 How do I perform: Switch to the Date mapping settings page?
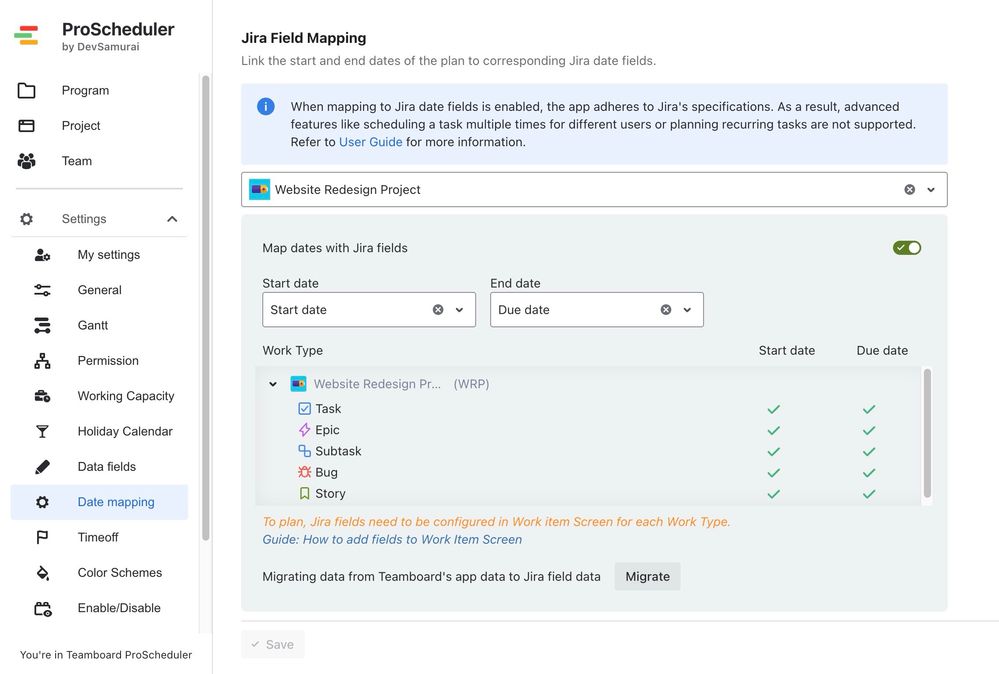[x=99, y=501]
